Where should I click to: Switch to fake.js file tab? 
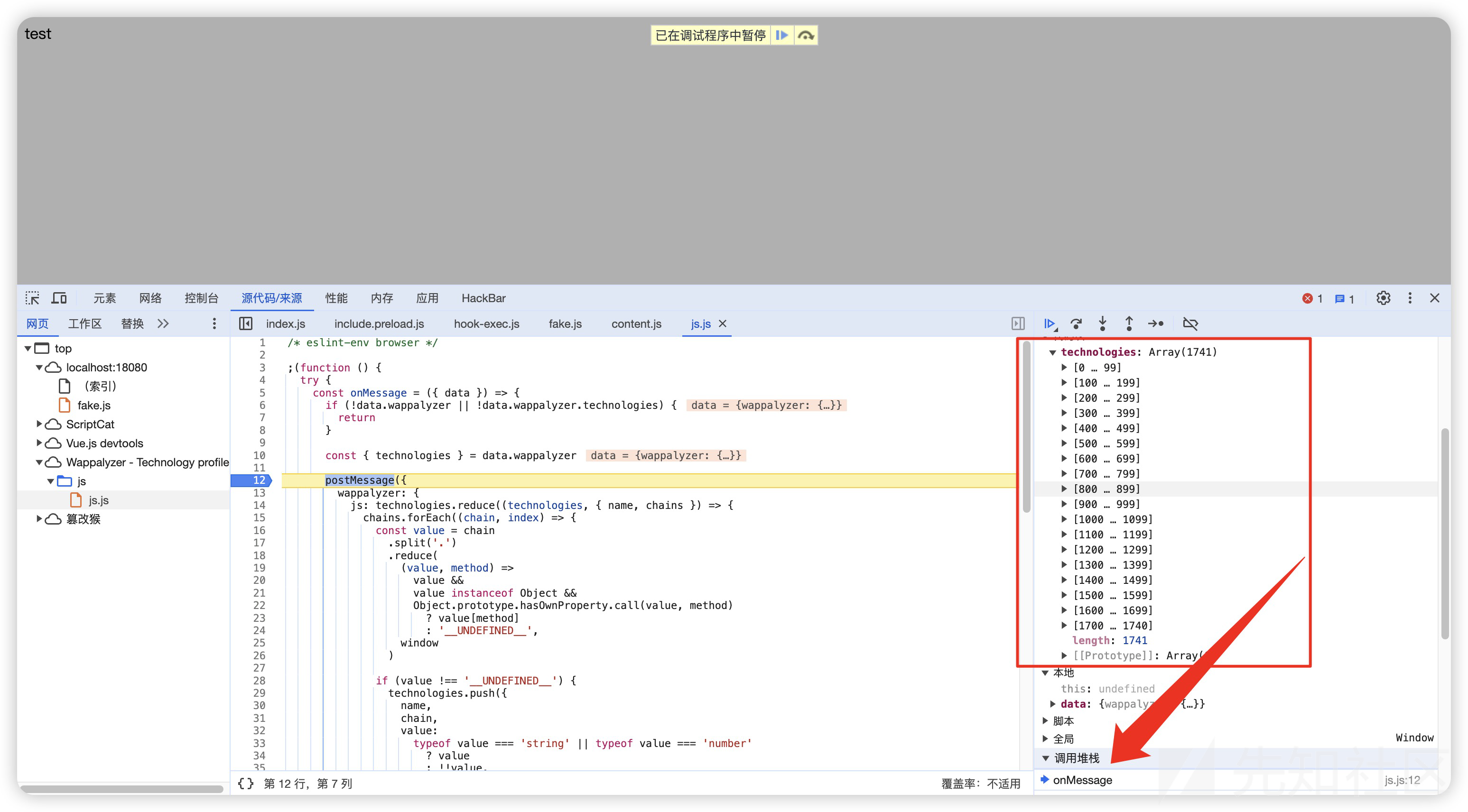point(565,323)
